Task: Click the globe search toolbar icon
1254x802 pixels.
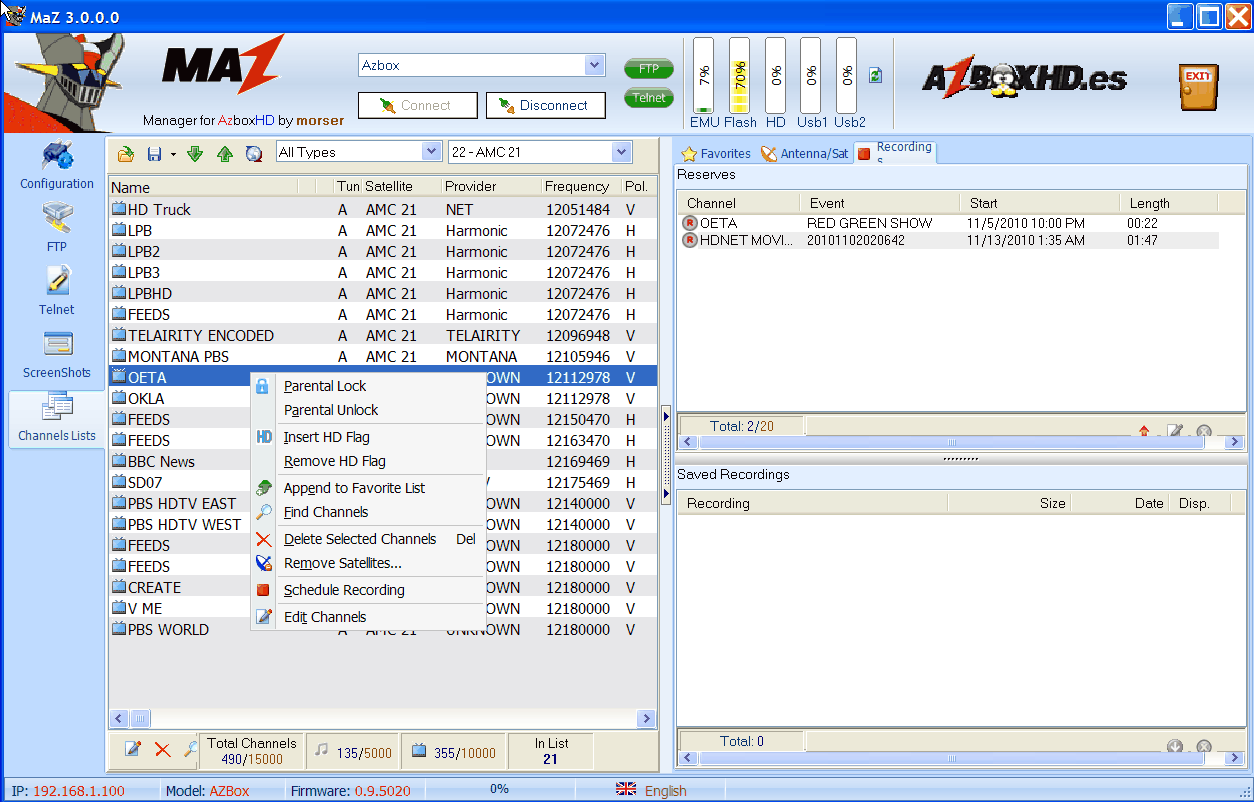Action: 254,153
